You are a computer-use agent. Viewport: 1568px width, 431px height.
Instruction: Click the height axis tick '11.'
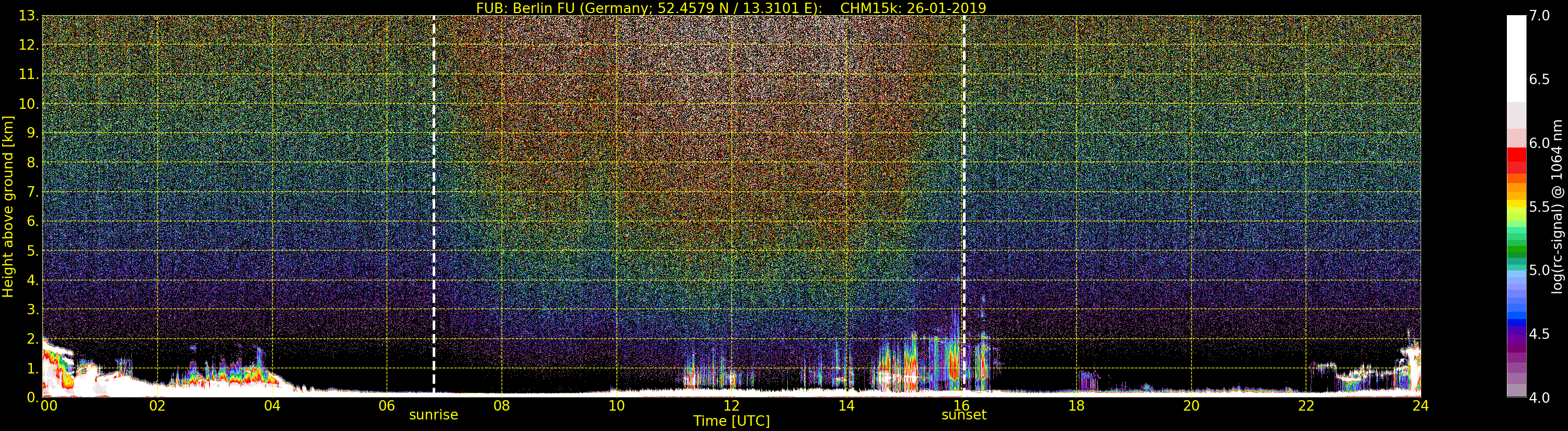coord(29,74)
